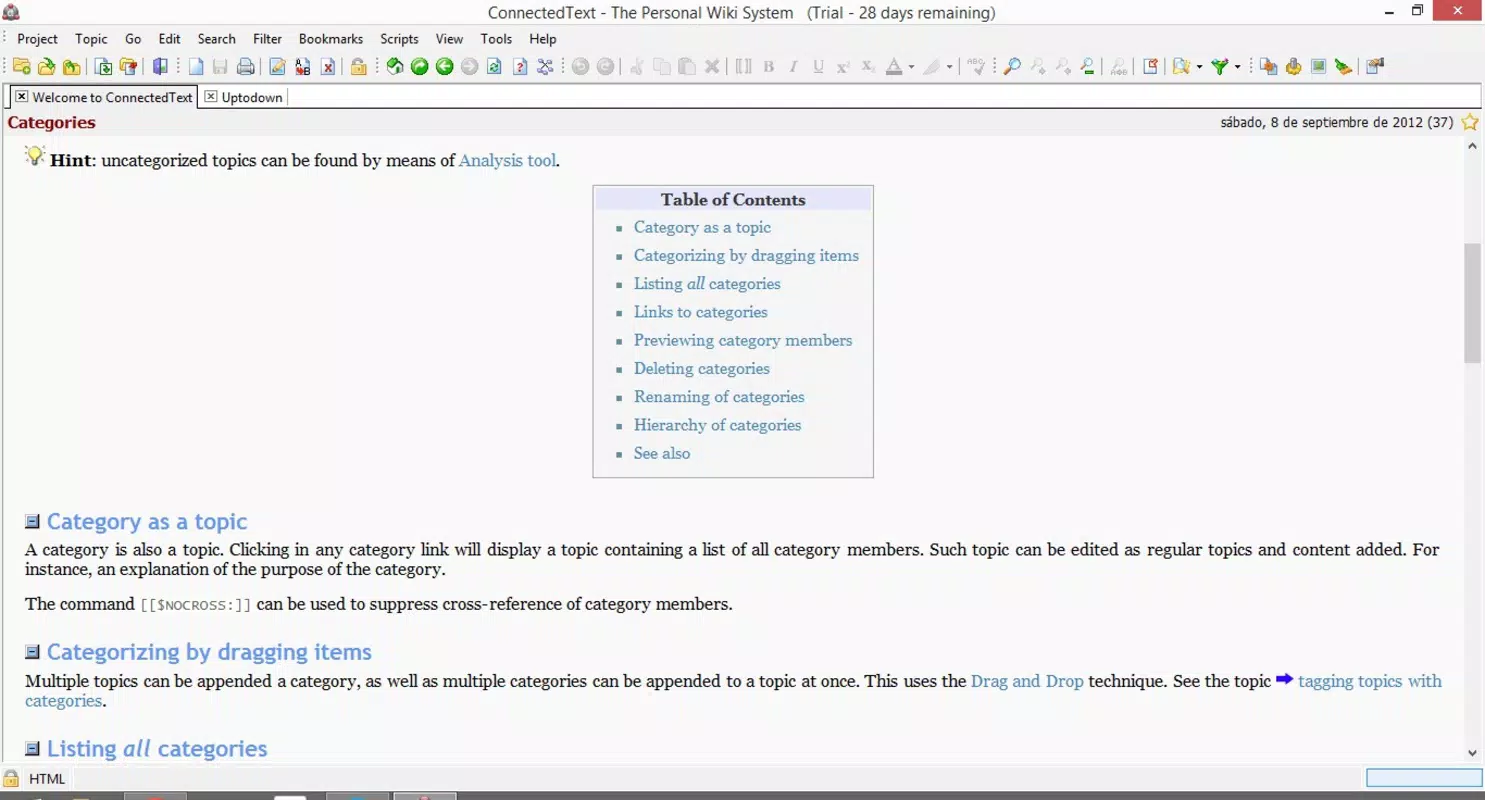Viewport: 1485px width, 800px height.
Task: Open the 'Drag and Drop' link
Action: pyautogui.click(x=1027, y=681)
